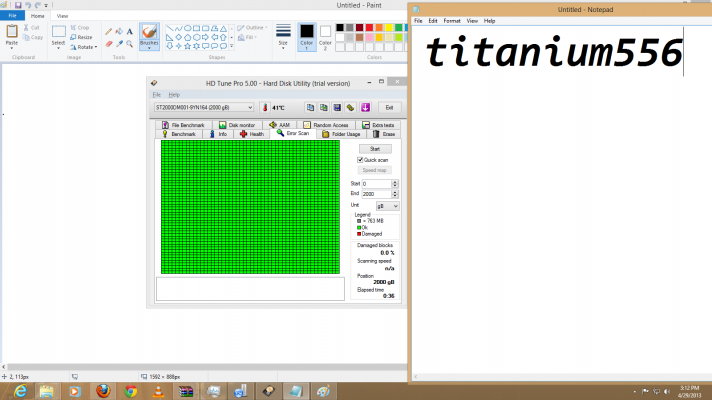712x400 pixels.
Task: Click the disabled Speed map button
Action: point(375,170)
